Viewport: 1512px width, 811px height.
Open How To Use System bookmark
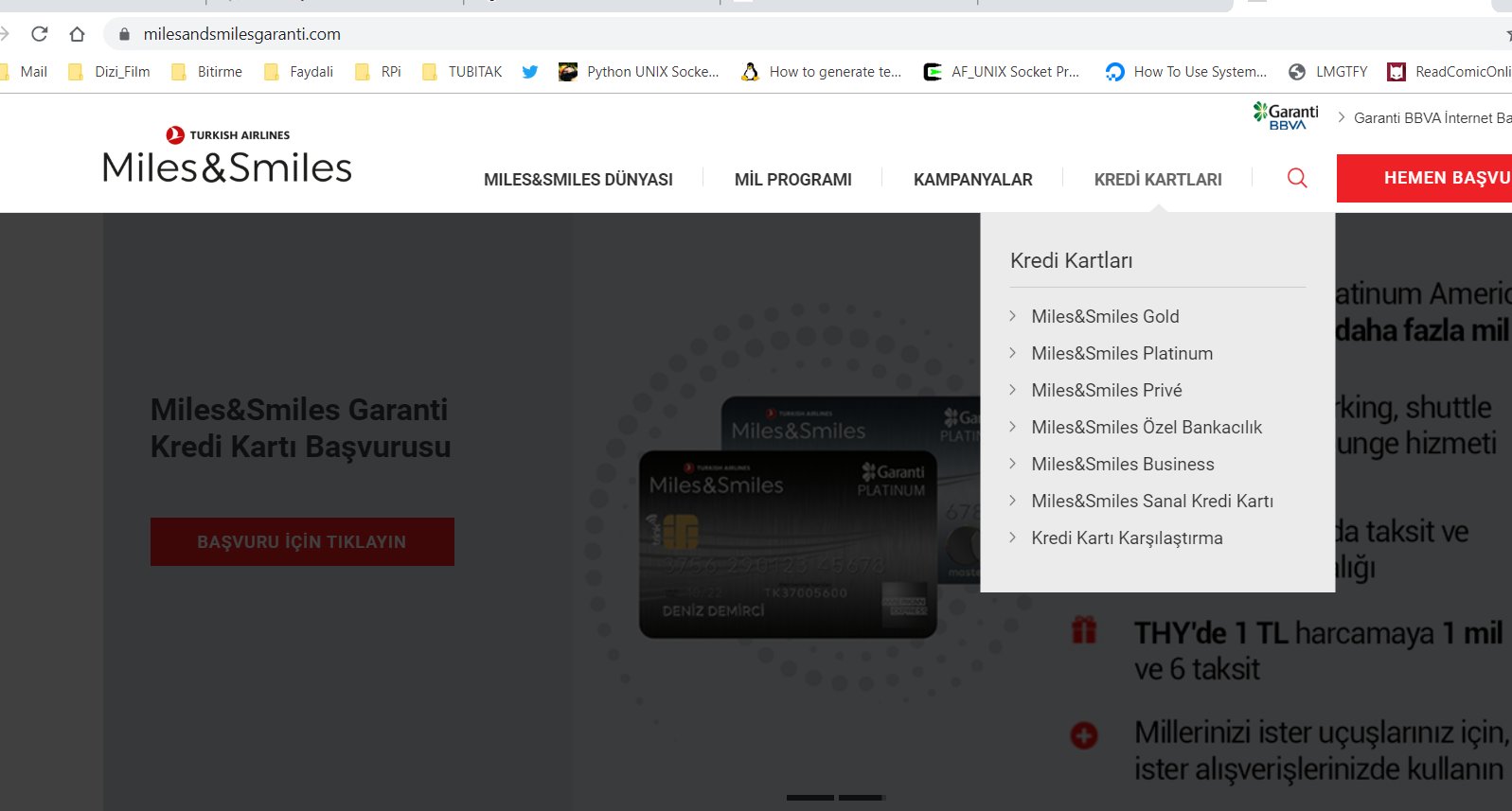click(1186, 72)
